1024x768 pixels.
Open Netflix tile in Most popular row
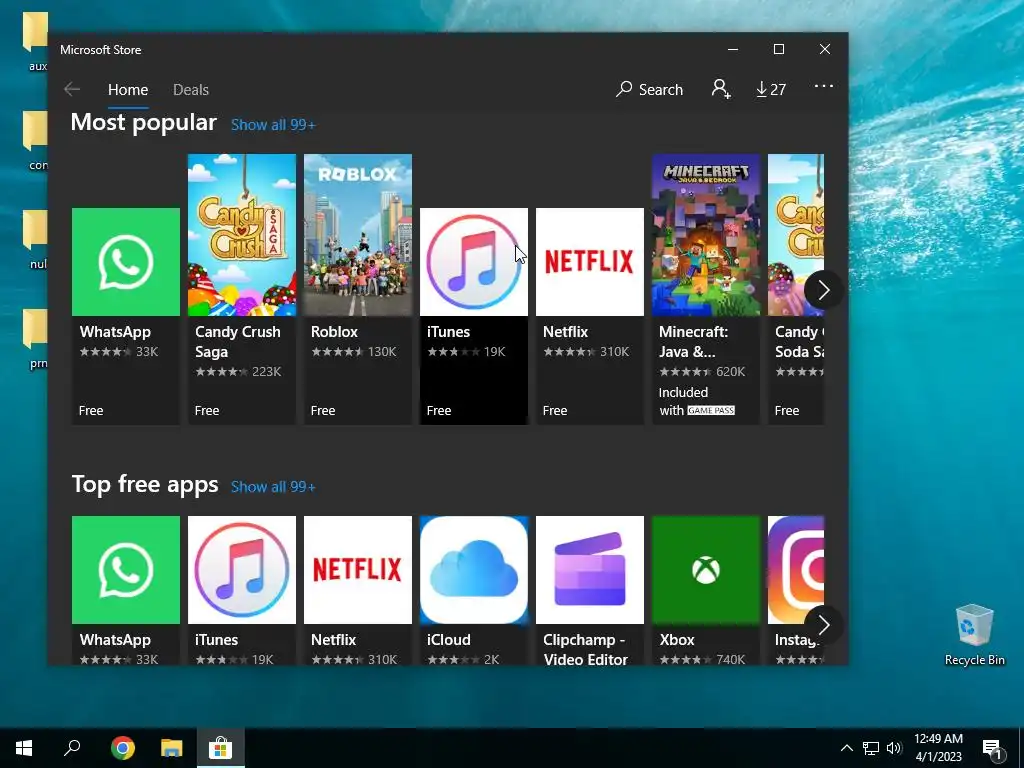click(590, 316)
